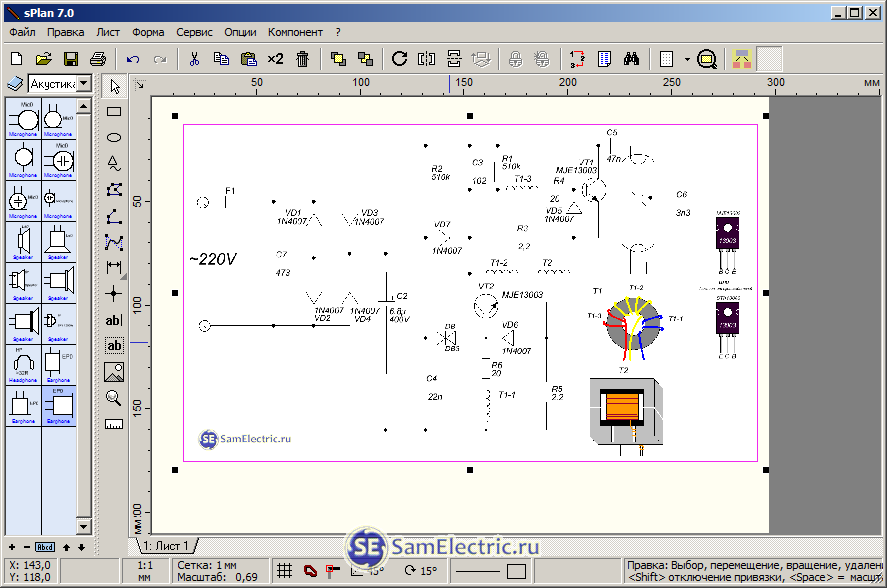Viewport: 887px width, 588px height.
Task: Open the Компонент menu
Action: pyautogui.click(x=295, y=32)
